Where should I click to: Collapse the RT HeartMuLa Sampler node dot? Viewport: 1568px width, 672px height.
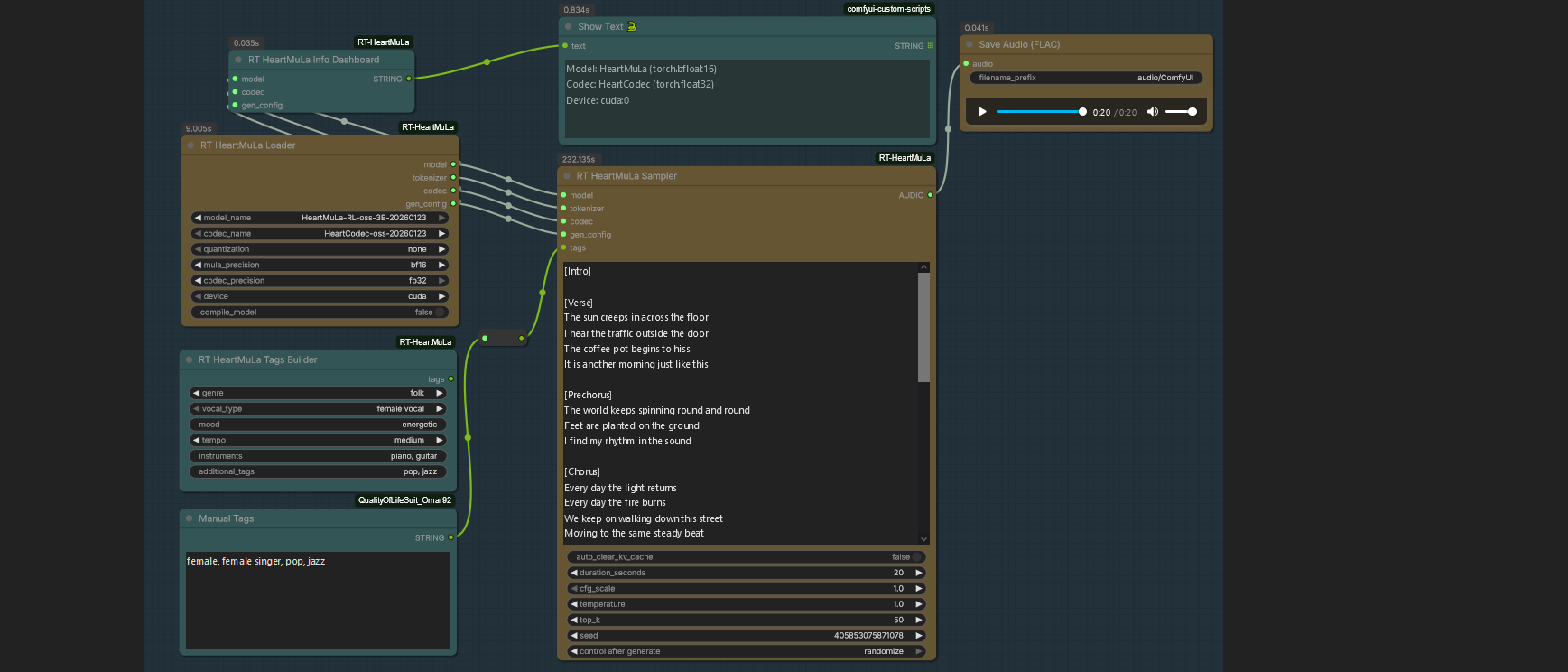pyautogui.click(x=567, y=176)
